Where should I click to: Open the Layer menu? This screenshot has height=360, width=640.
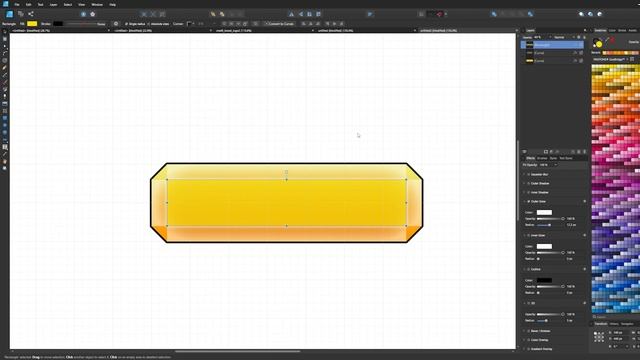pos(53,4)
